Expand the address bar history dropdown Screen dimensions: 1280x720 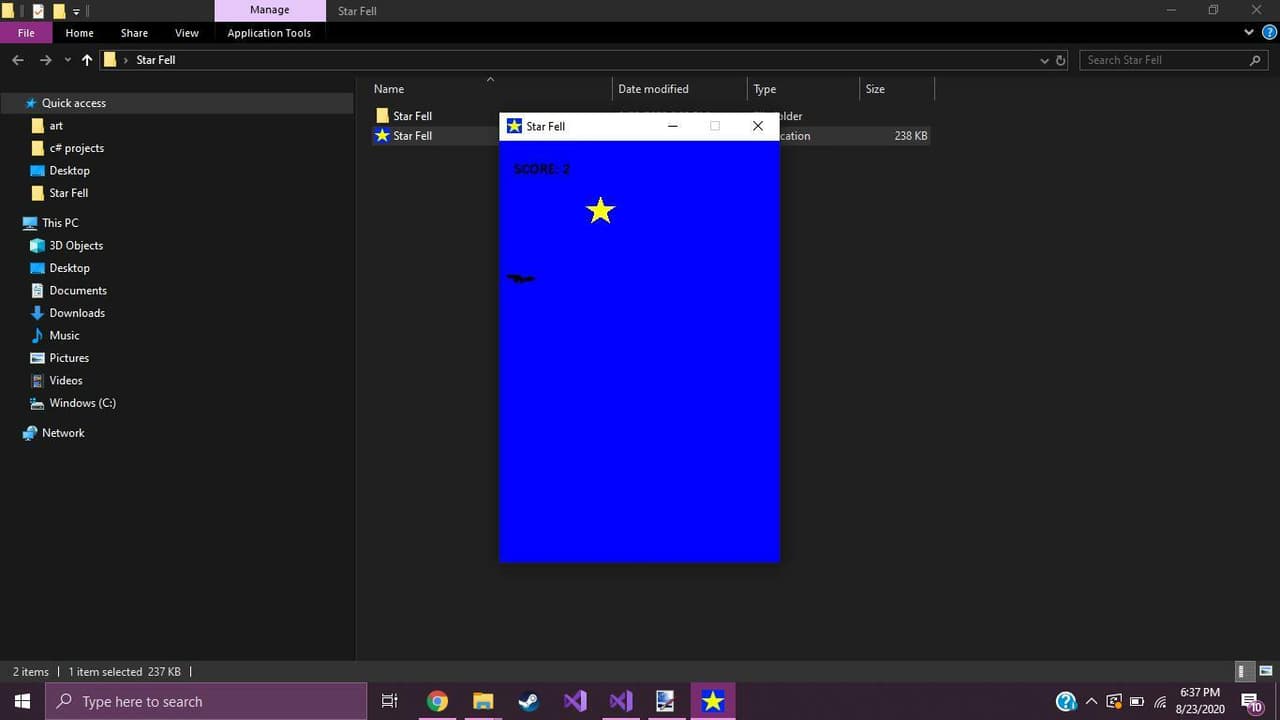(x=1044, y=60)
